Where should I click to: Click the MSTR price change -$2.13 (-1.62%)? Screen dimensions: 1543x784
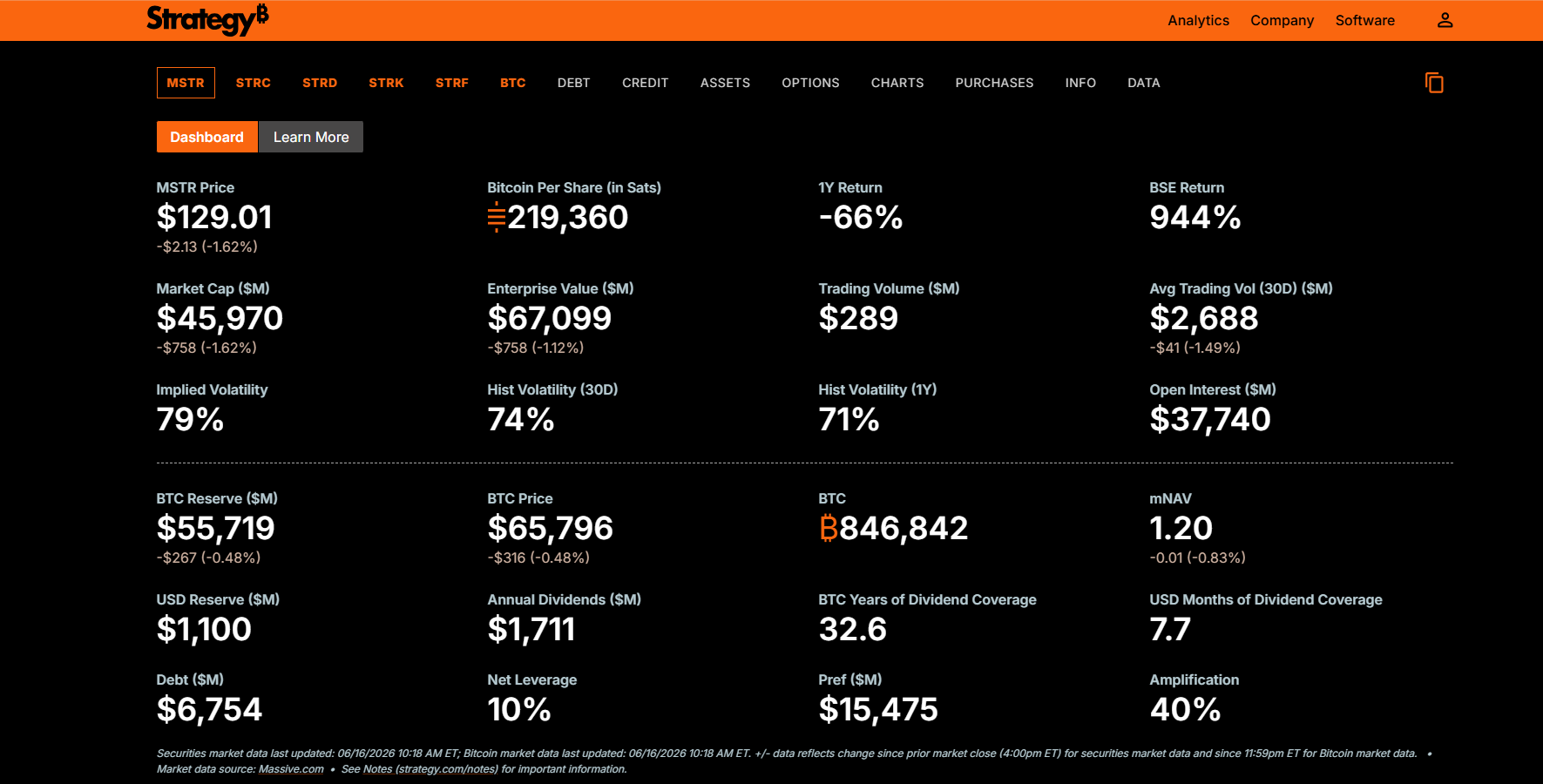coord(207,247)
